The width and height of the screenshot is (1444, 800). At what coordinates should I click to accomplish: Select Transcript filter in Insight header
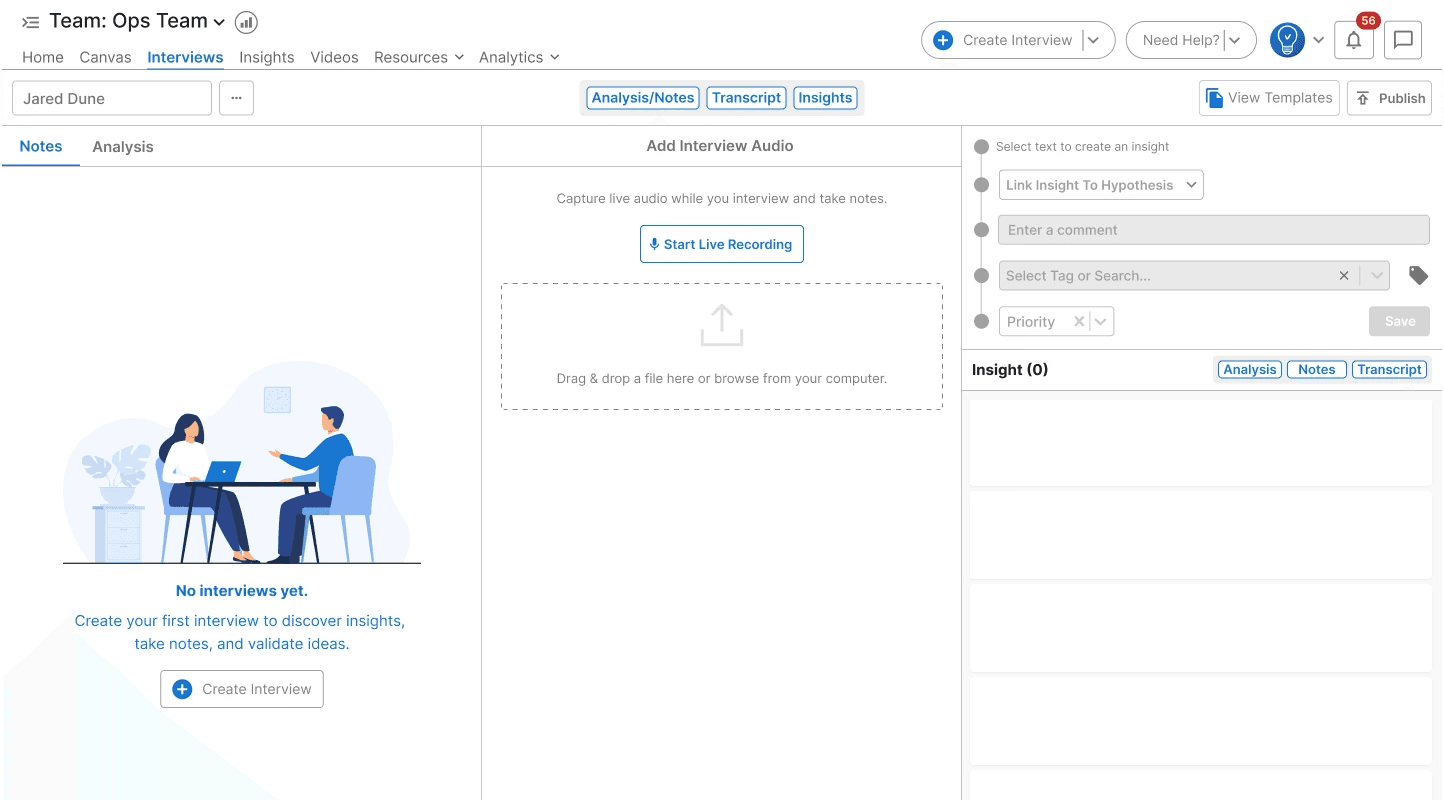click(1389, 370)
